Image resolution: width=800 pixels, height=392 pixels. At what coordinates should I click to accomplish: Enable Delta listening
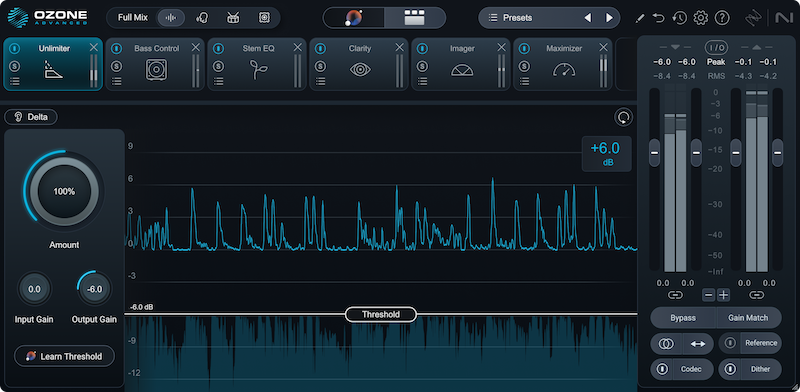pyautogui.click(x=31, y=117)
